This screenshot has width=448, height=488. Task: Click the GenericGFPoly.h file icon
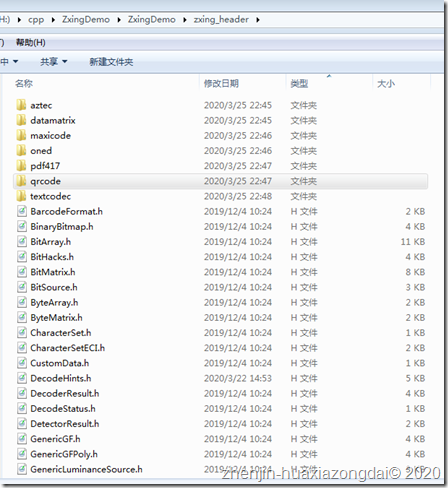coord(22,454)
